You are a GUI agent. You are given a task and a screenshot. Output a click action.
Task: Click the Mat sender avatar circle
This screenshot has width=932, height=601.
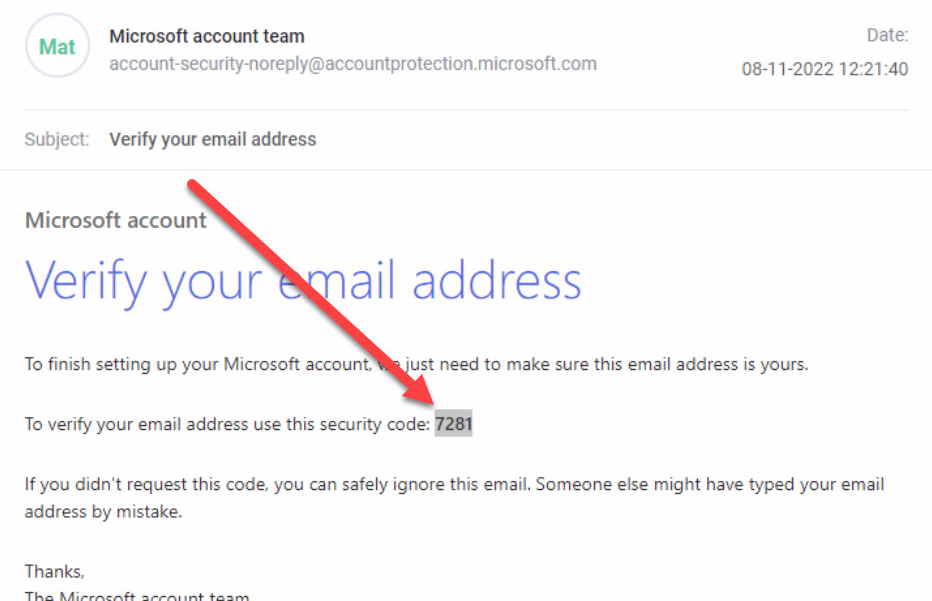[x=58, y=46]
